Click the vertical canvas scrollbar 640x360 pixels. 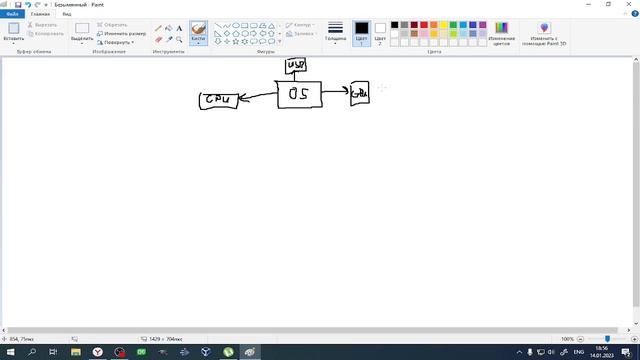click(636, 184)
